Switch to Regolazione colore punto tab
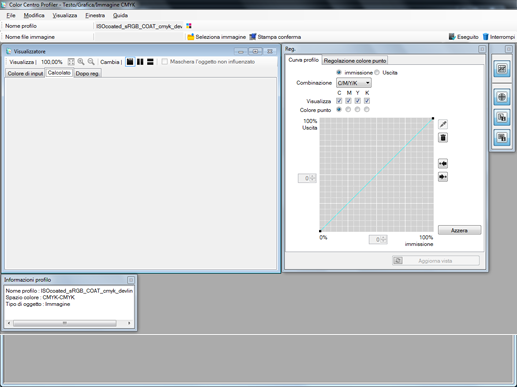The width and height of the screenshot is (517, 387). tap(355, 61)
